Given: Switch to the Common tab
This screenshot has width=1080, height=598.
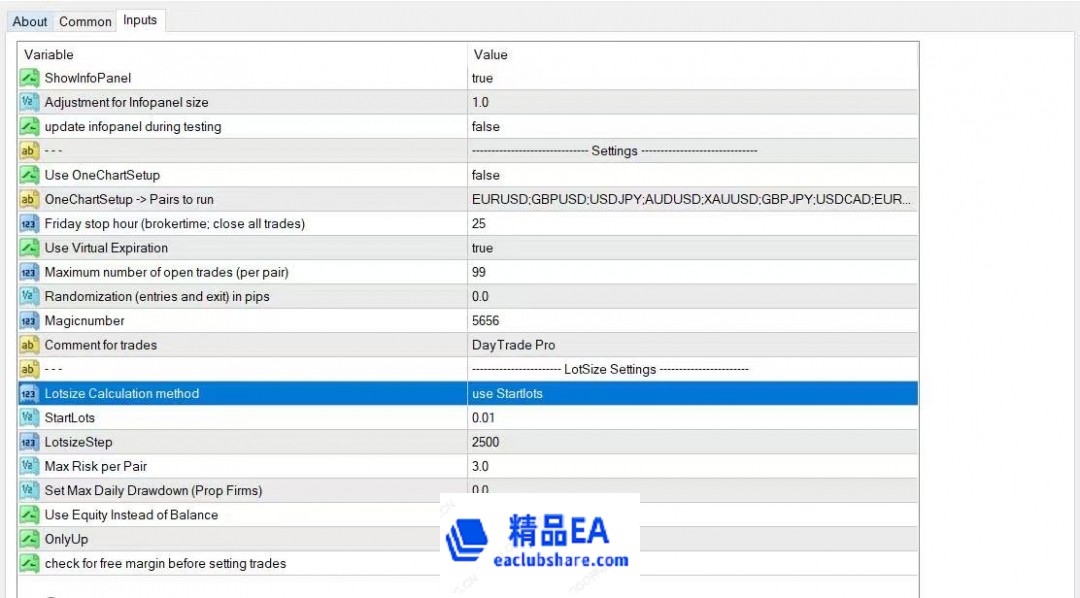Looking at the screenshot, I should tap(85, 20).
